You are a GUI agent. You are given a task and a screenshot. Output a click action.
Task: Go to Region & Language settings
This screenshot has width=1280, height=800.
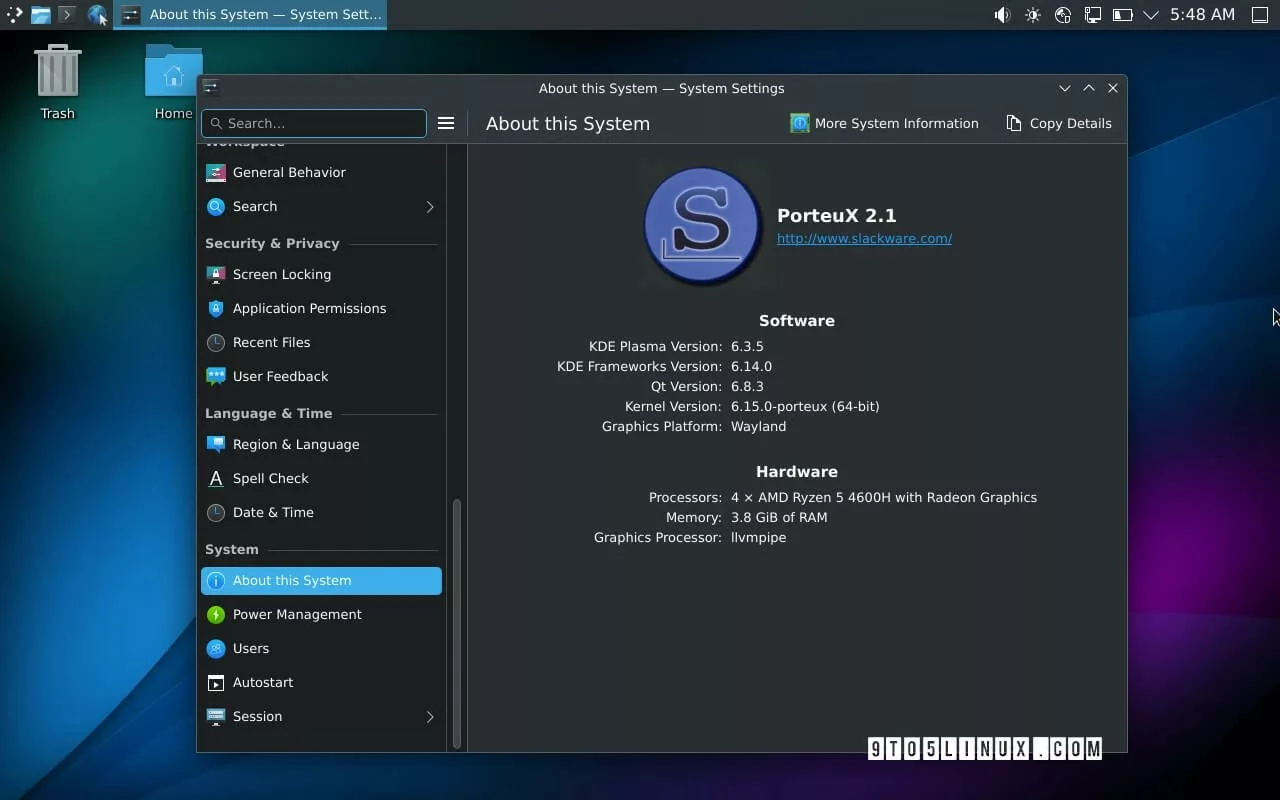click(295, 444)
